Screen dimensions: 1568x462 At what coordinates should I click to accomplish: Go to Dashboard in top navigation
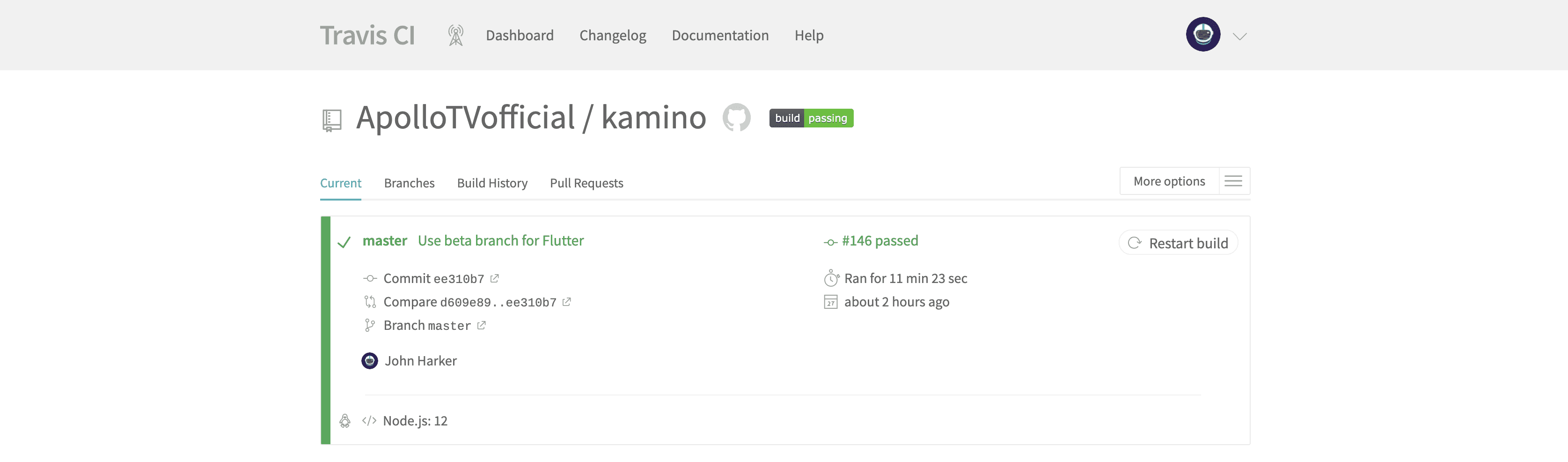tap(519, 35)
